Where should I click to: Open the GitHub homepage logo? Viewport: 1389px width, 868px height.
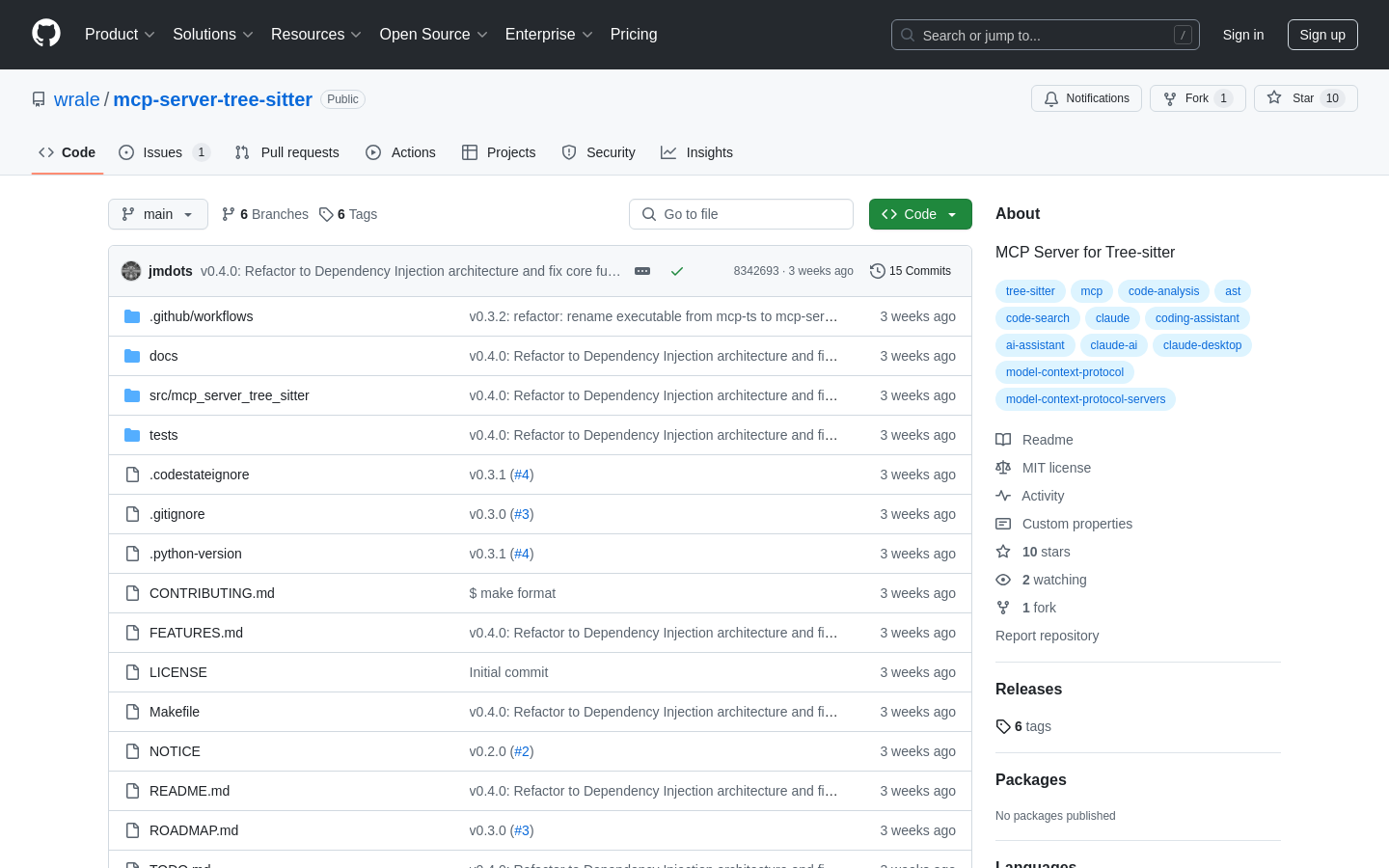tap(46, 34)
